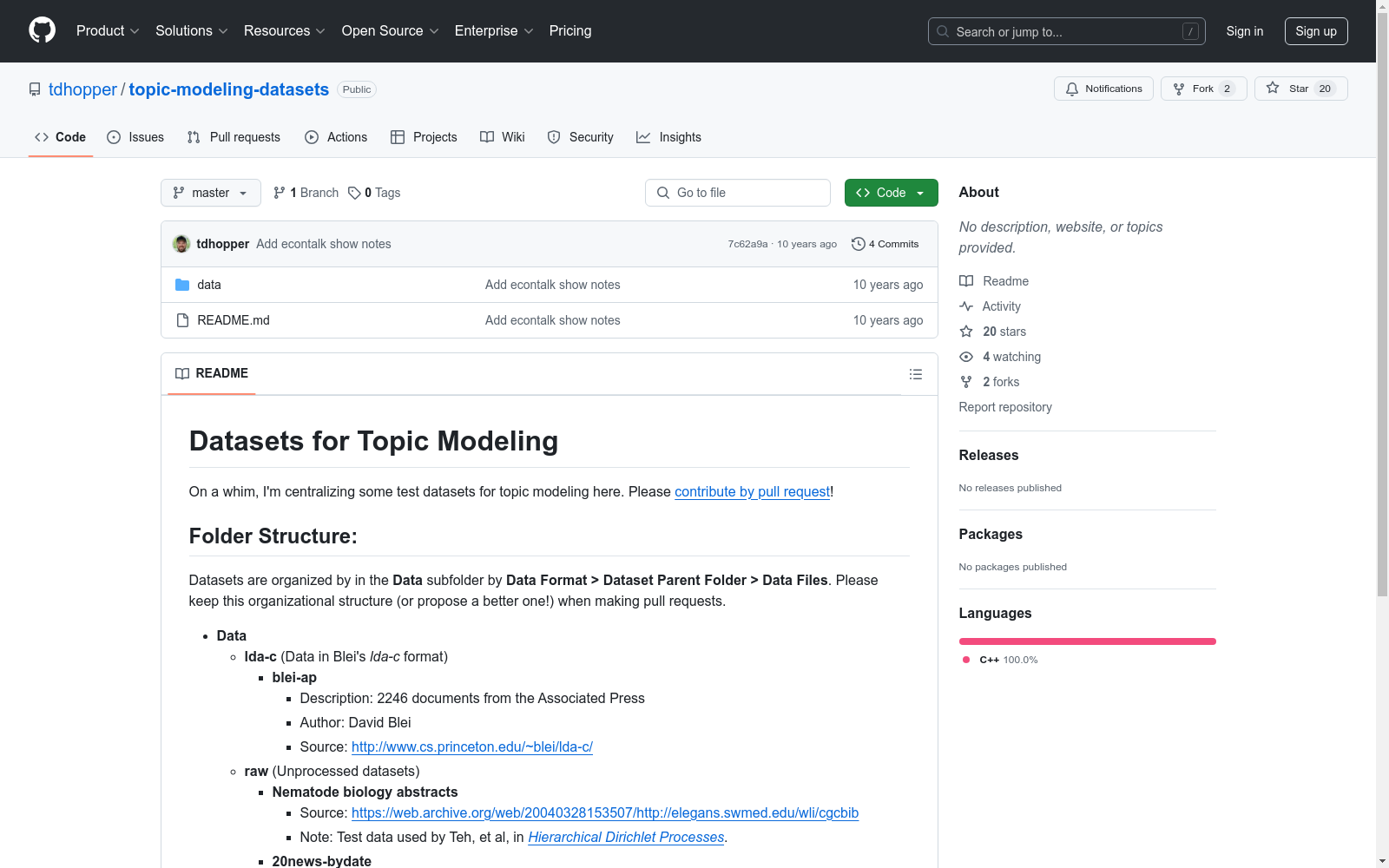1389x868 pixels.
Task: Follow the contribute by pull request link
Action: [x=753, y=491]
